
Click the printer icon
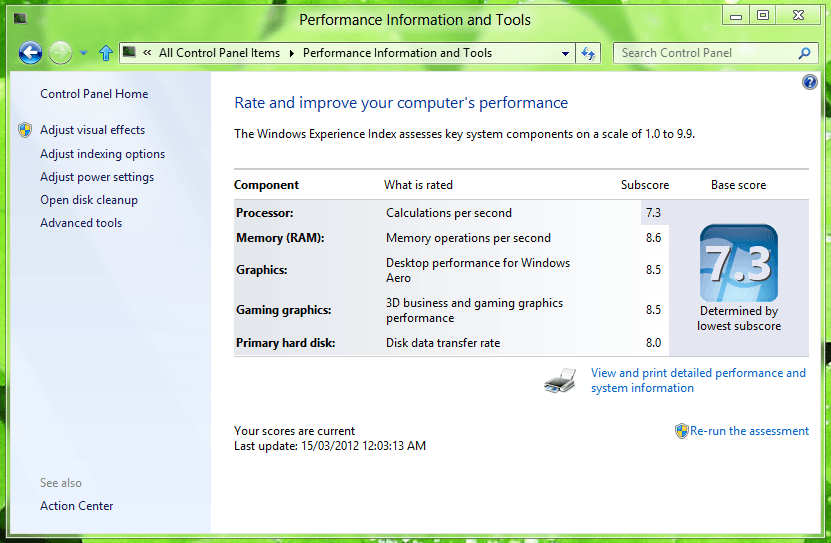click(x=560, y=380)
